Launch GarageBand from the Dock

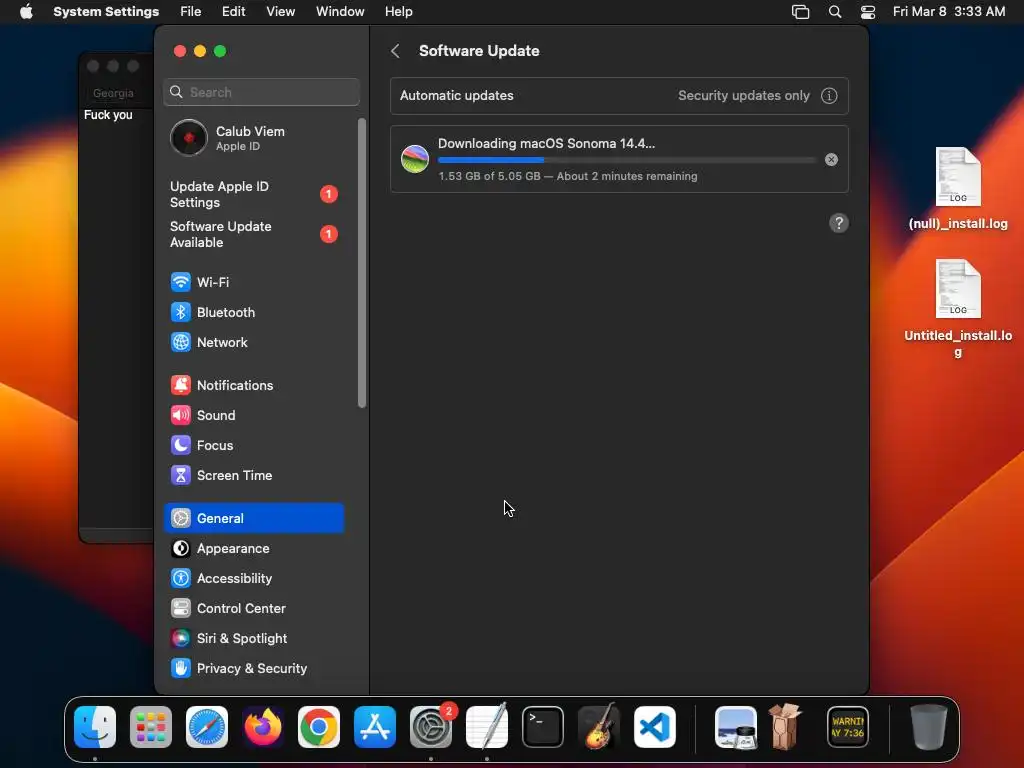[599, 727]
